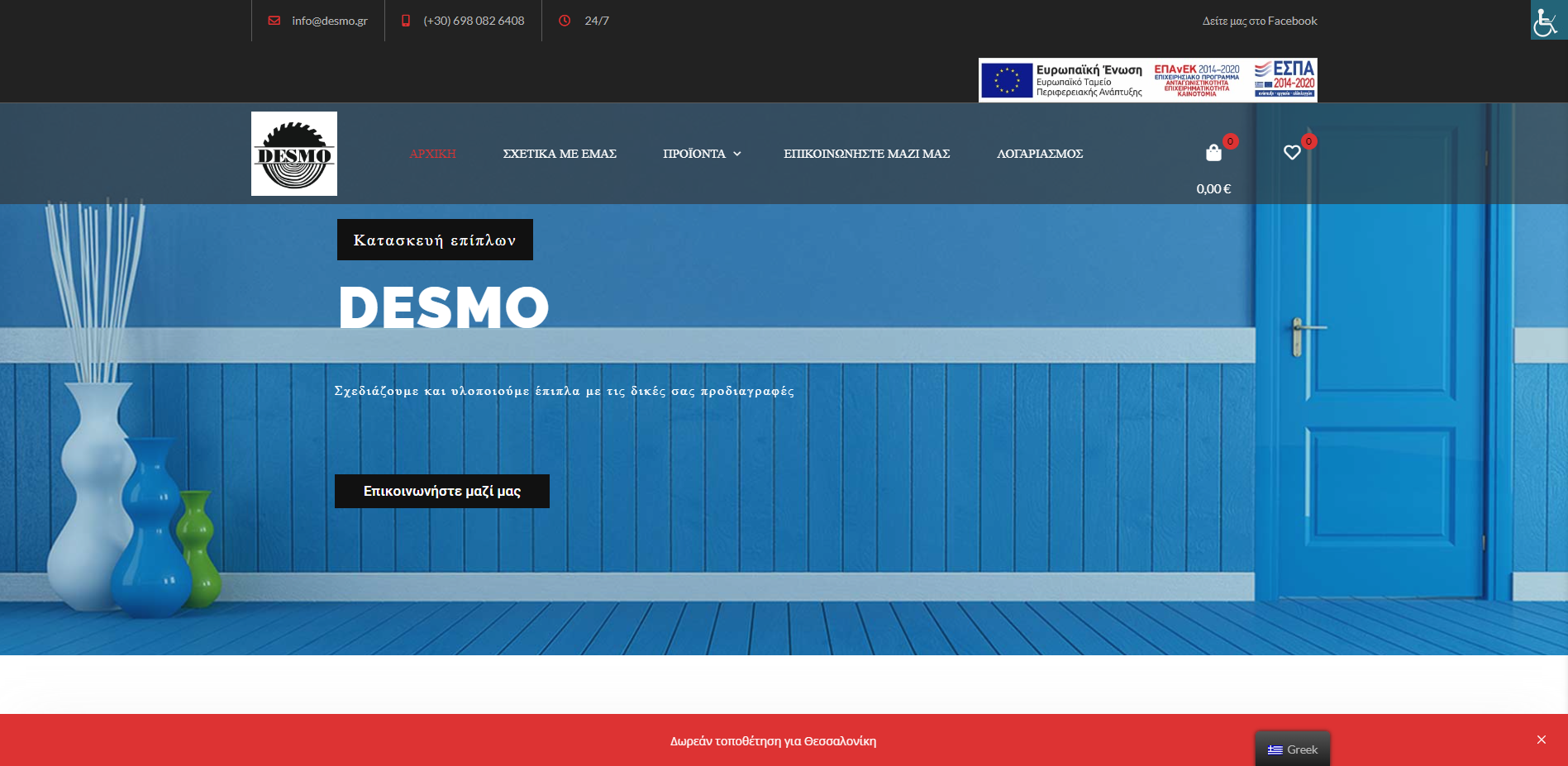Image resolution: width=1568 pixels, height=766 pixels.
Task: Go to ΕΠΙΚΟΙΝΩΝΗΣΤΕ ΜΑΖΙ ΜΑΣ menu item
Action: (x=866, y=154)
